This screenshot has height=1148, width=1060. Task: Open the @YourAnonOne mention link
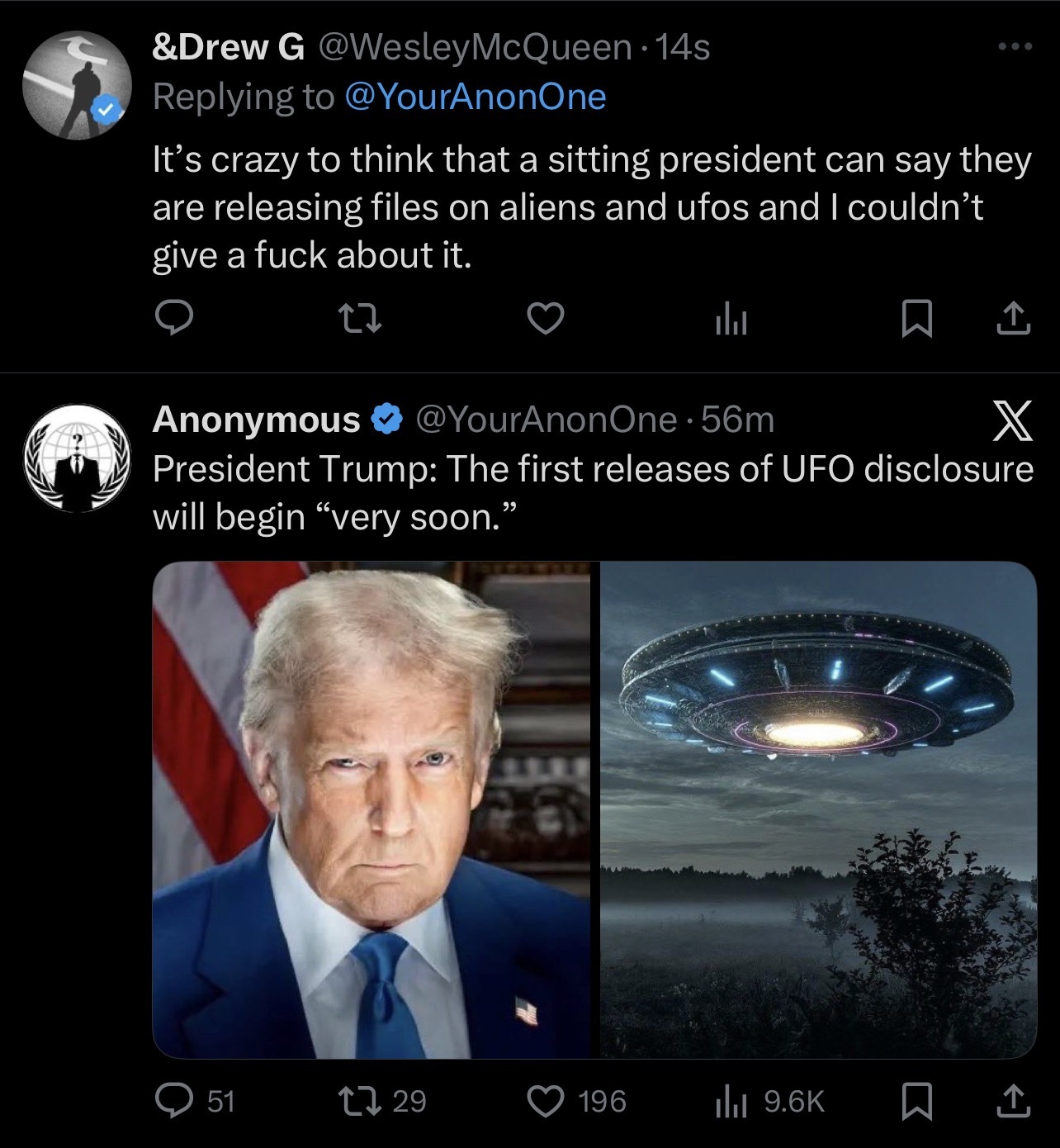coord(473,97)
